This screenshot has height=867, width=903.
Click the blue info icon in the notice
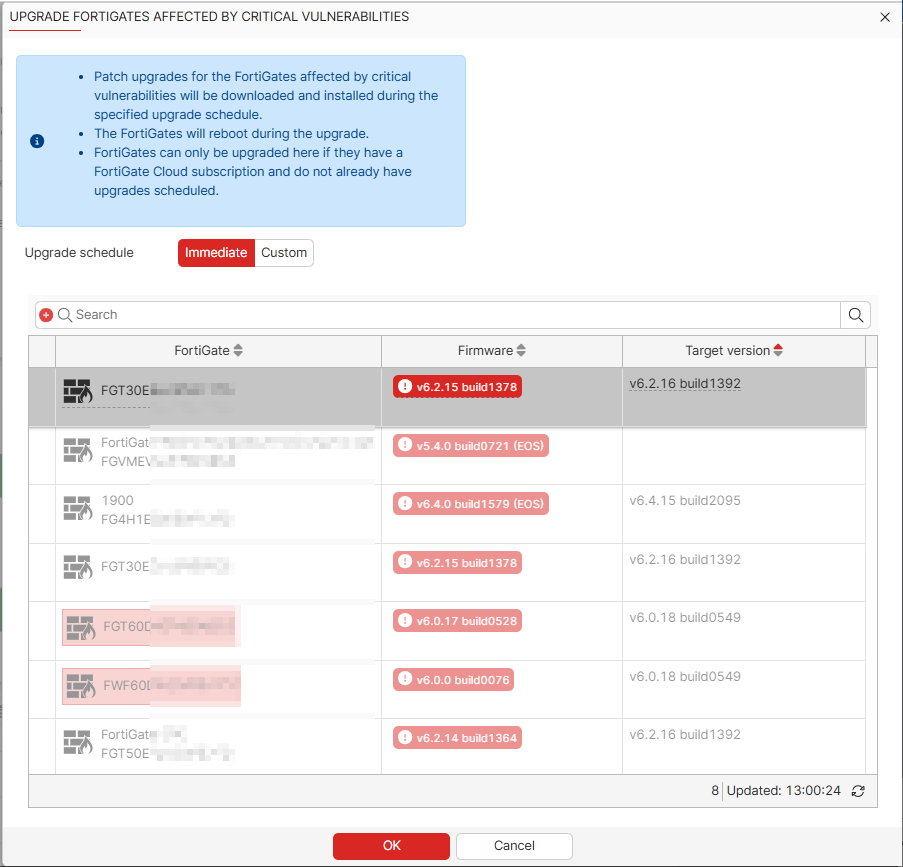click(37, 141)
